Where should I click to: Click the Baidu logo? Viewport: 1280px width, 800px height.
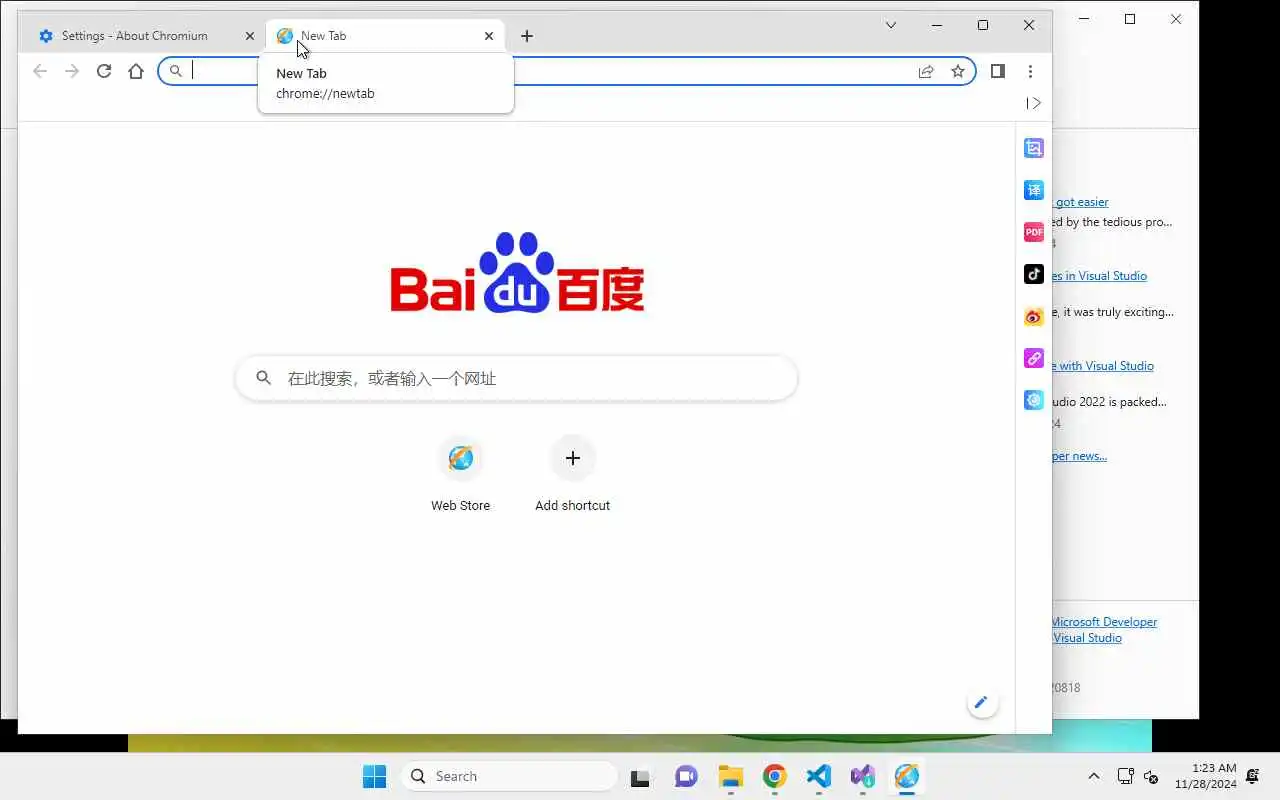517,273
